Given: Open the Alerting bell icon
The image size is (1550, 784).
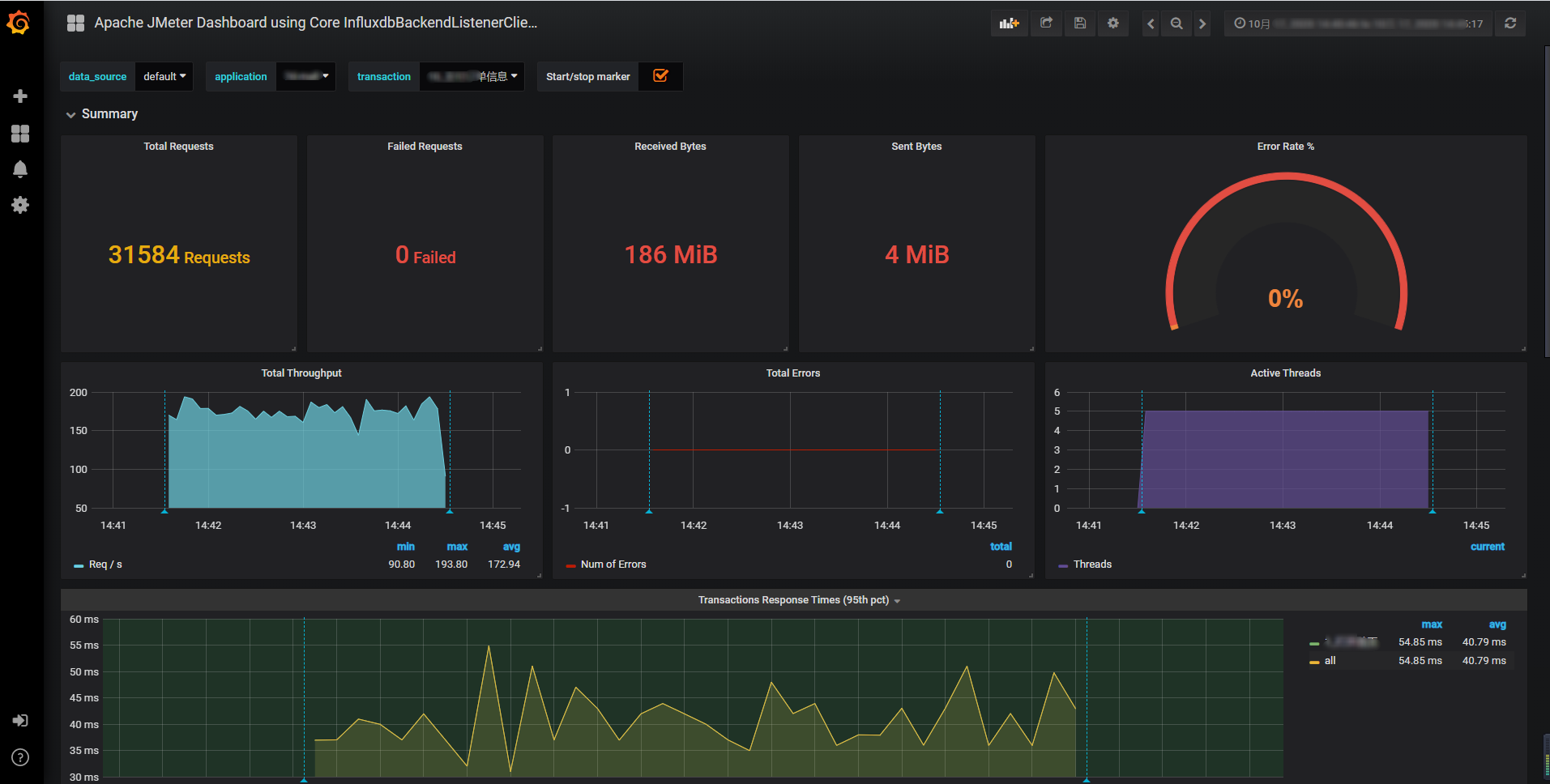Looking at the screenshot, I should click(20, 169).
